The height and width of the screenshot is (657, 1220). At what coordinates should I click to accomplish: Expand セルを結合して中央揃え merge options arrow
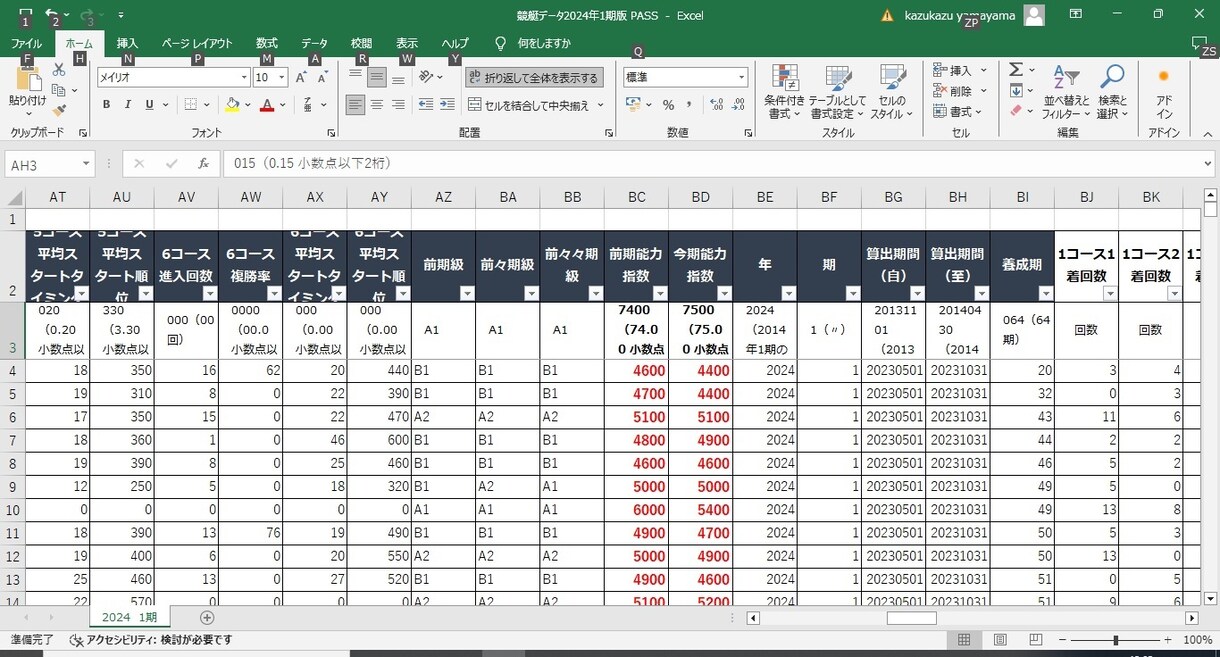(x=600, y=105)
